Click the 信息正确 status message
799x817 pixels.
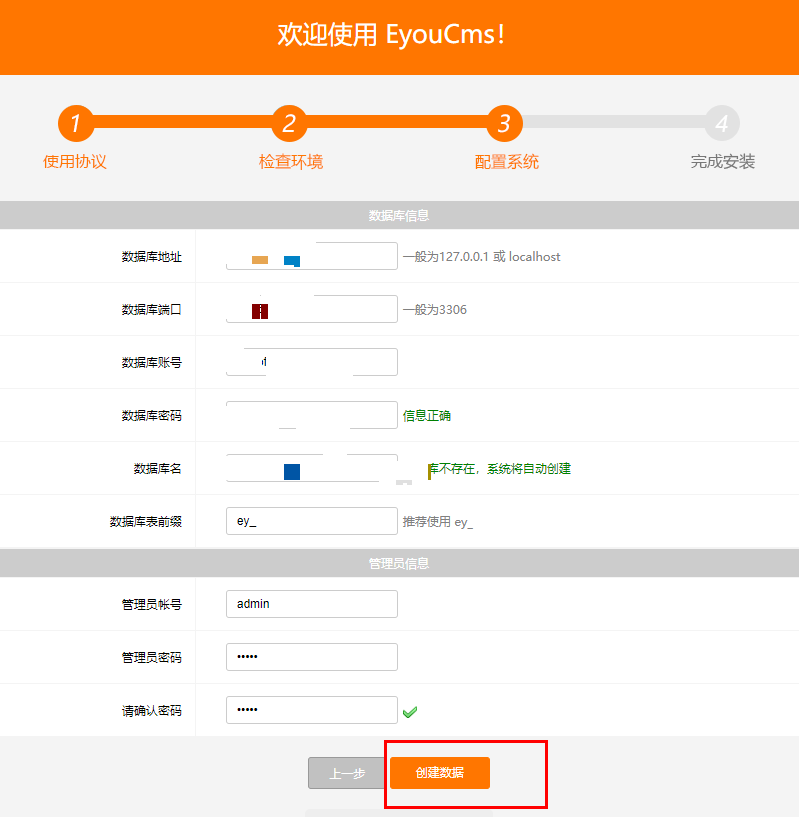point(427,416)
